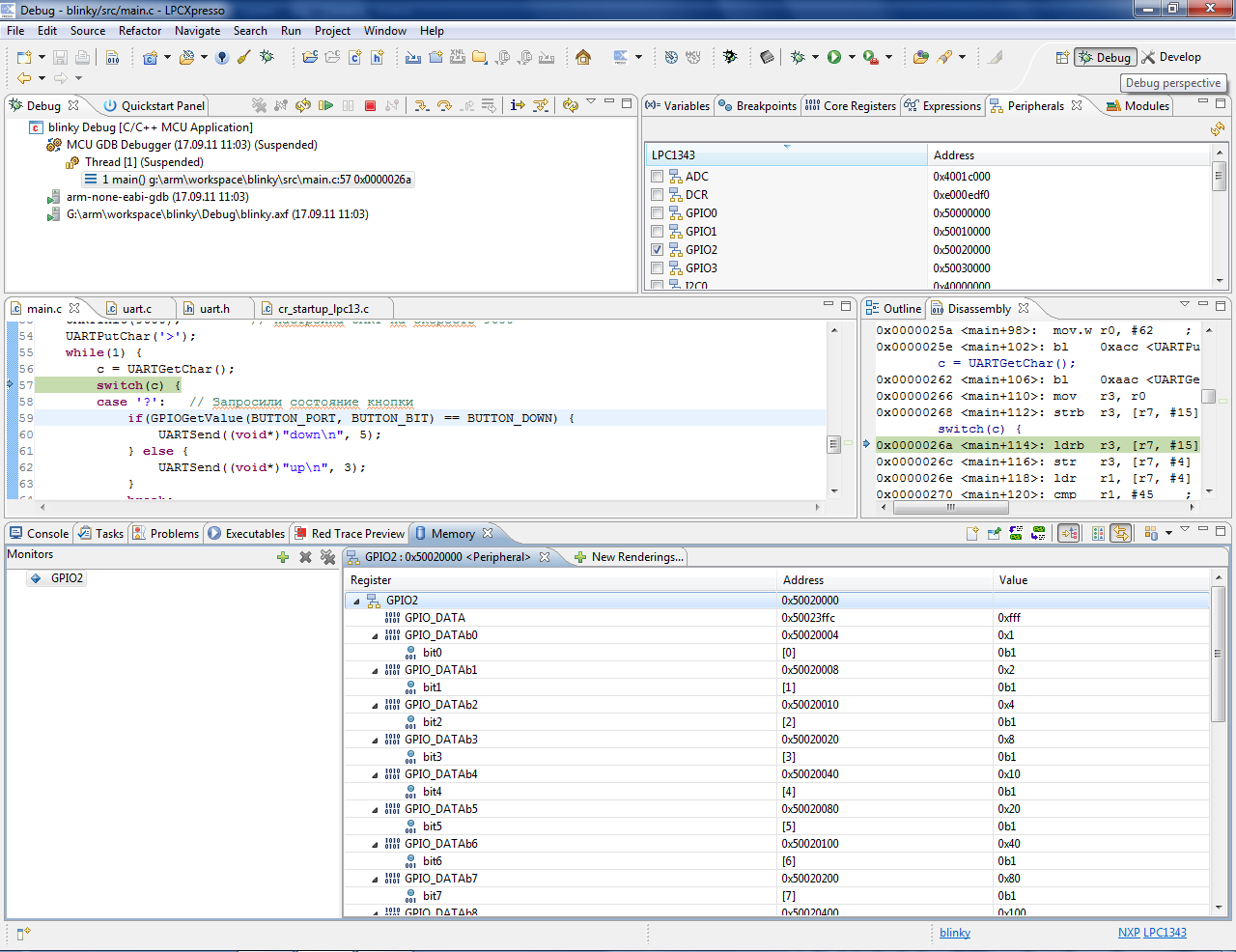Screen dimensions: 1236x952
Task: Click the Step Into icon
Action: [x=421, y=105]
